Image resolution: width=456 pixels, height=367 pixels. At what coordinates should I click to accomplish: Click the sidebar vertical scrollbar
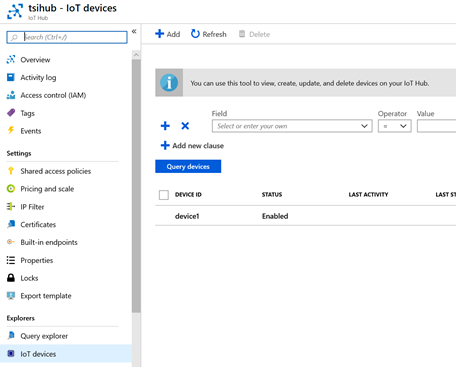pos(136,185)
